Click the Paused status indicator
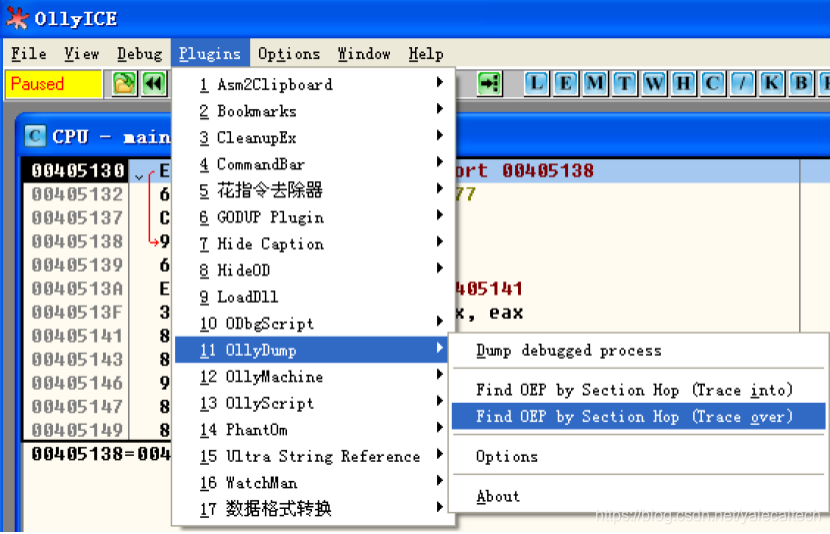The width and height of the screenshot is (830, 534). 53,84
